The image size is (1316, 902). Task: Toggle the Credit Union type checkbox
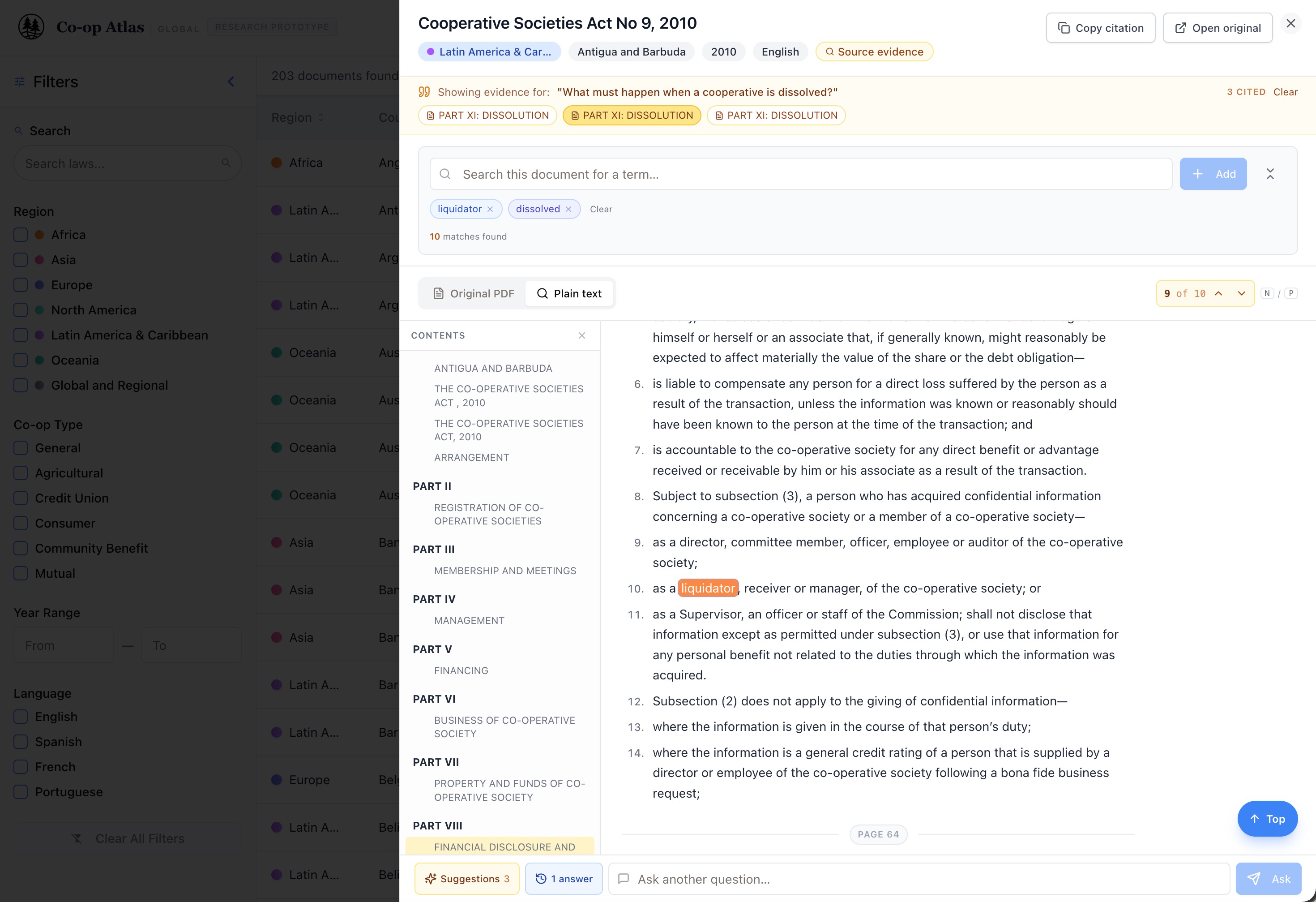[x=21, y=498]
